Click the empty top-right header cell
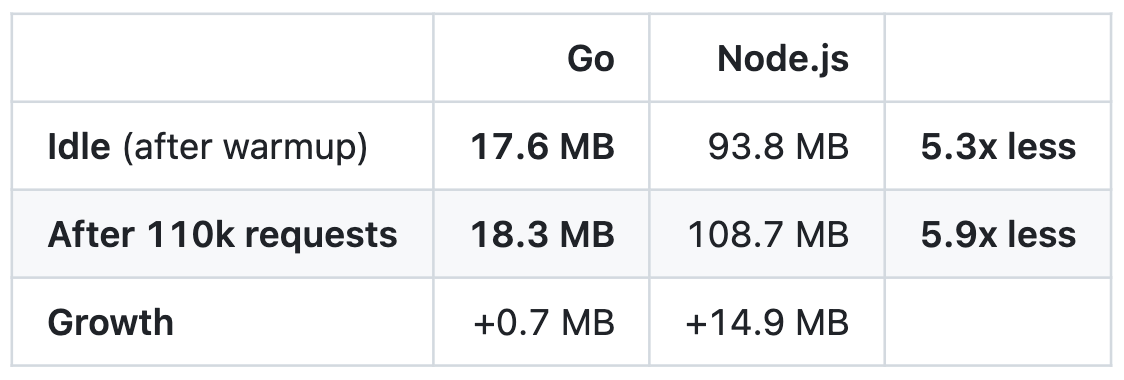Image resolution: width=1124 pixels, height=380 pixels. click(x=998, y=58)
